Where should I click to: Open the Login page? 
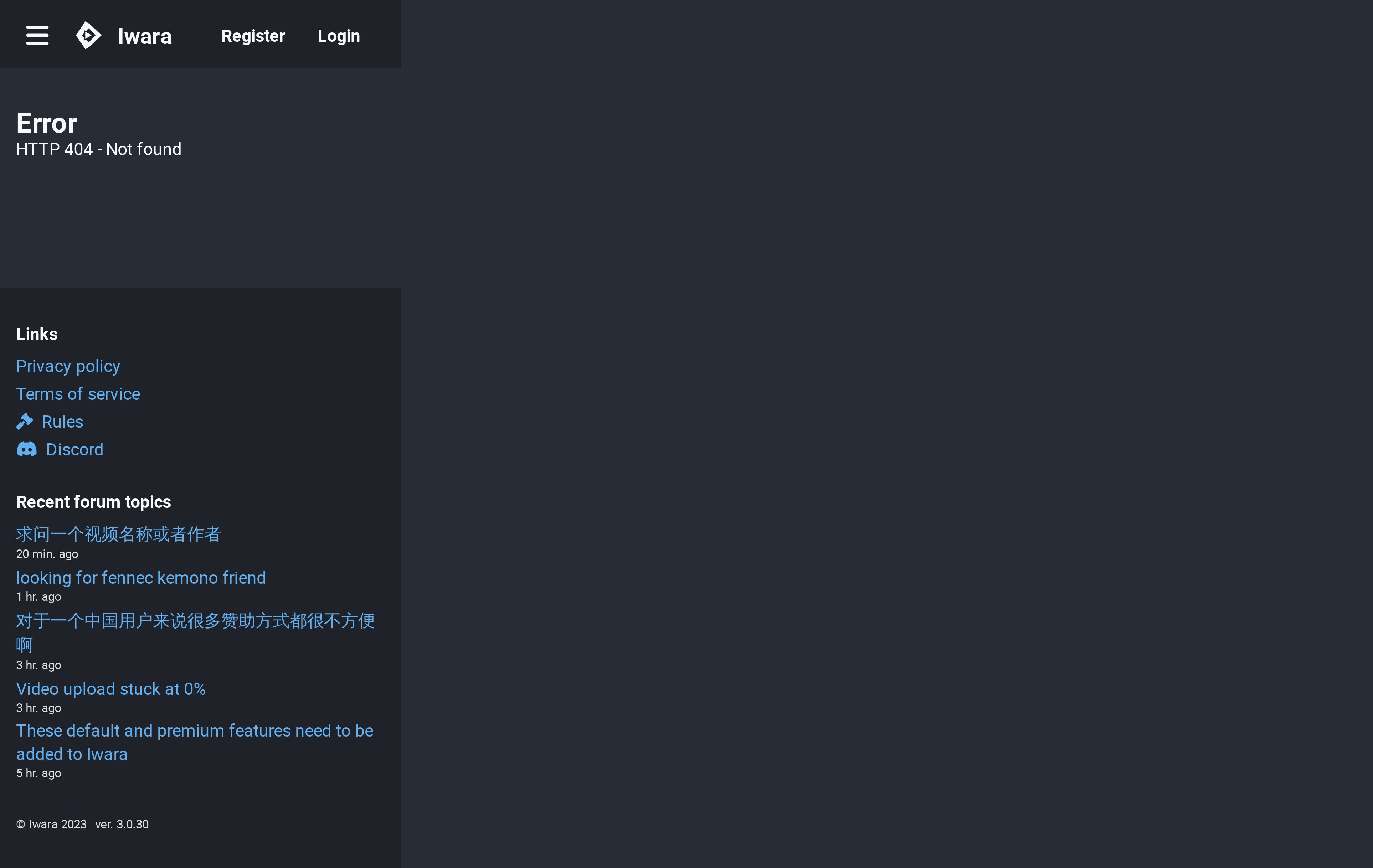click(x=339, y=36)
